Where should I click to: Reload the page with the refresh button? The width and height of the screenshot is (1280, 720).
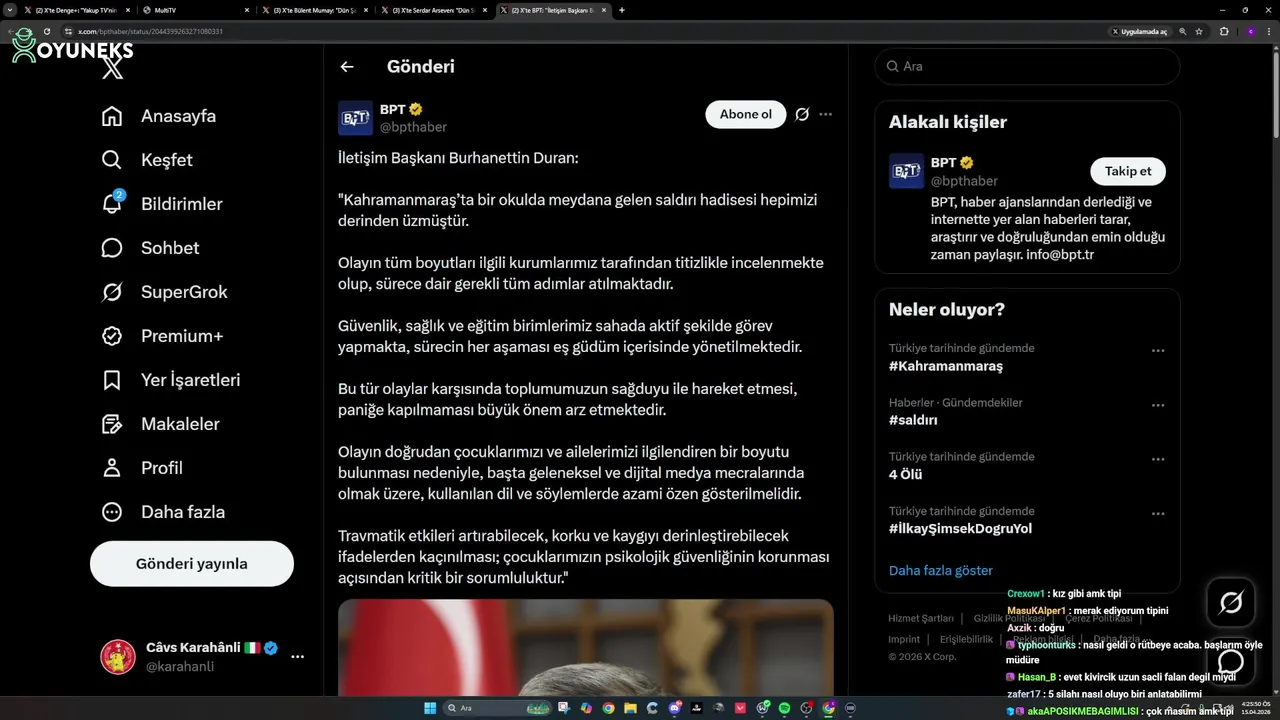coord(47,32)
